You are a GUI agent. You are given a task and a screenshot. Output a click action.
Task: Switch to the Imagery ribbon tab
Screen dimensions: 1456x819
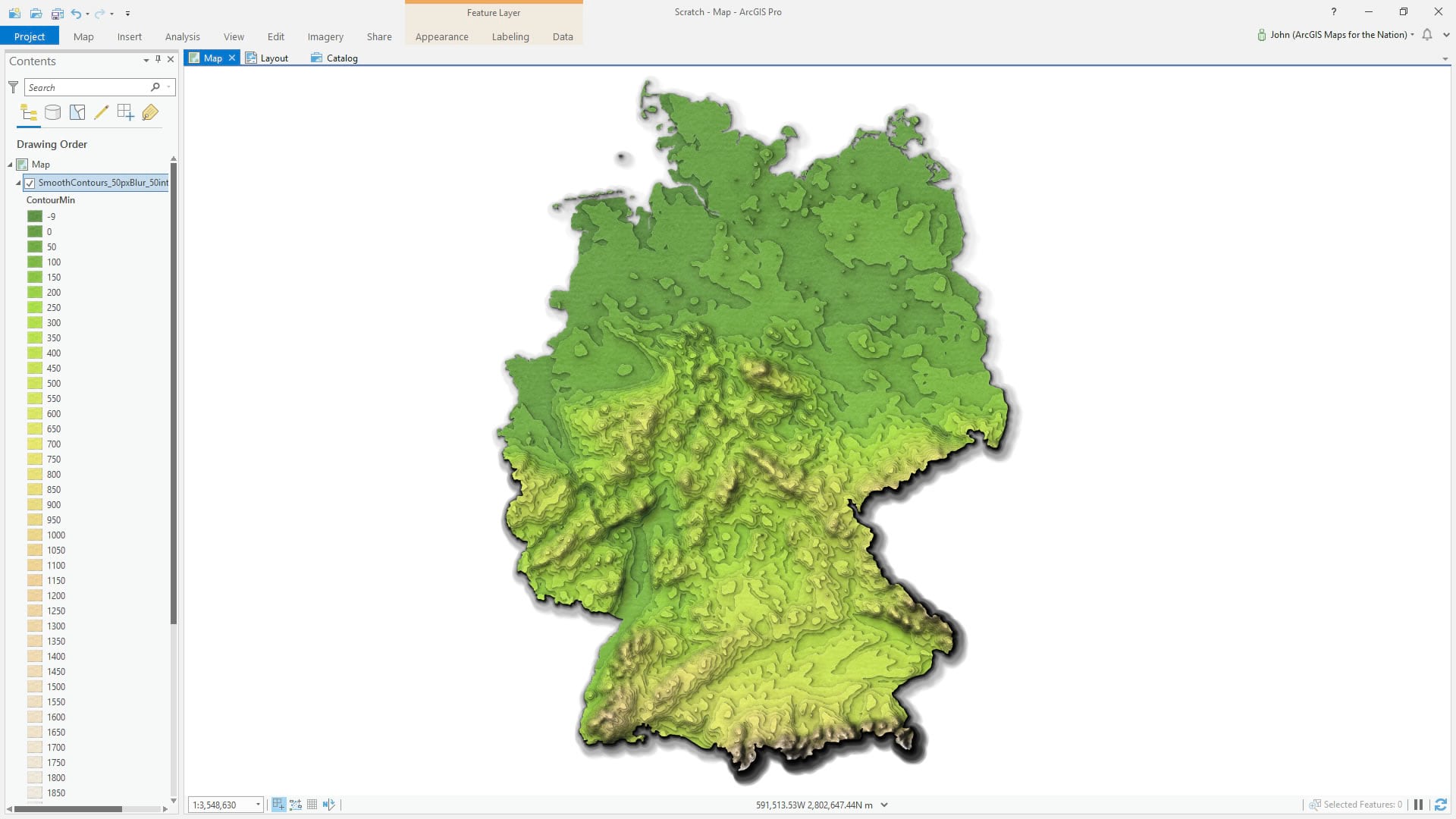pos(325,36)
